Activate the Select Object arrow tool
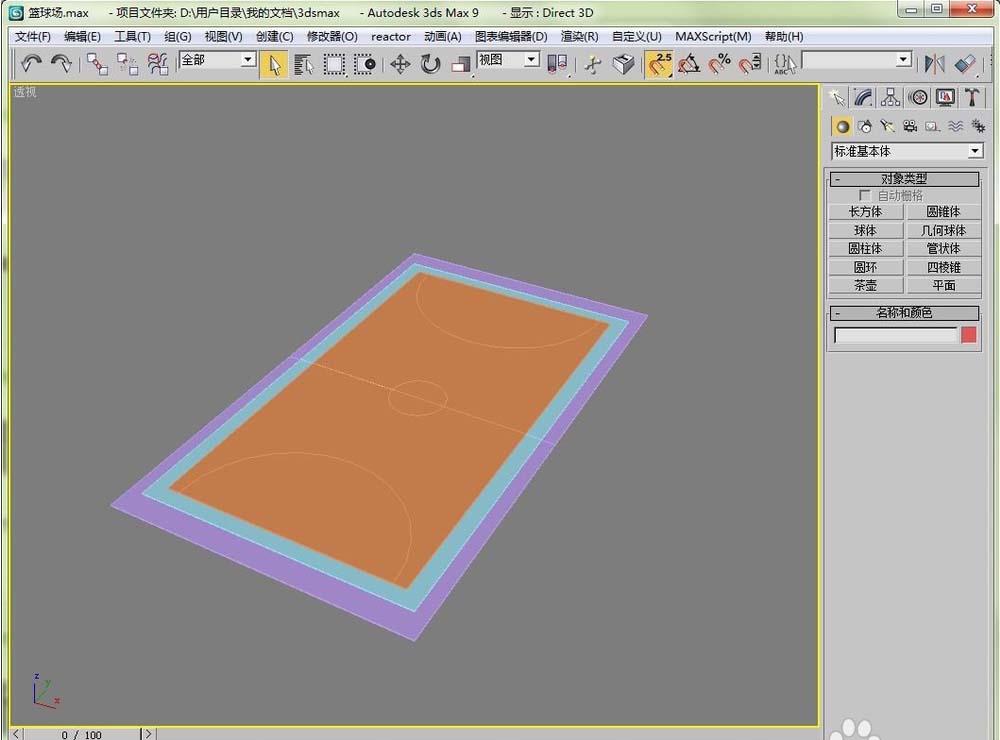This screenshot has width=1000, height=740. click(x=273, y=64)
